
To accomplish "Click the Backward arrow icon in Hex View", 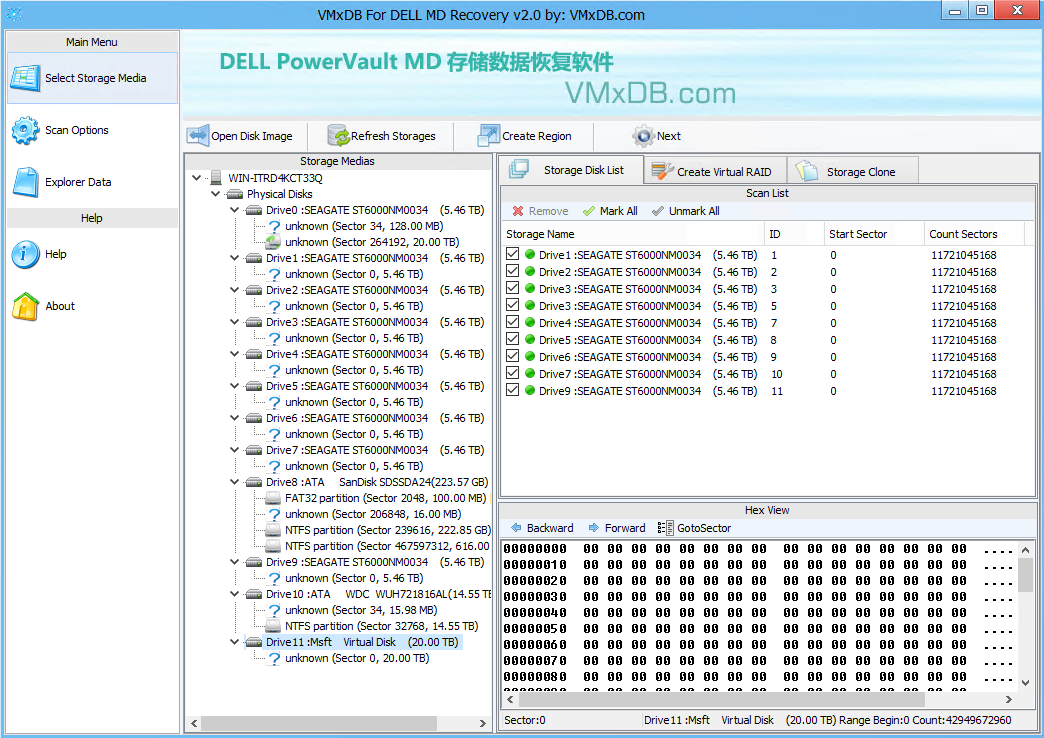I will coord(516,528).
